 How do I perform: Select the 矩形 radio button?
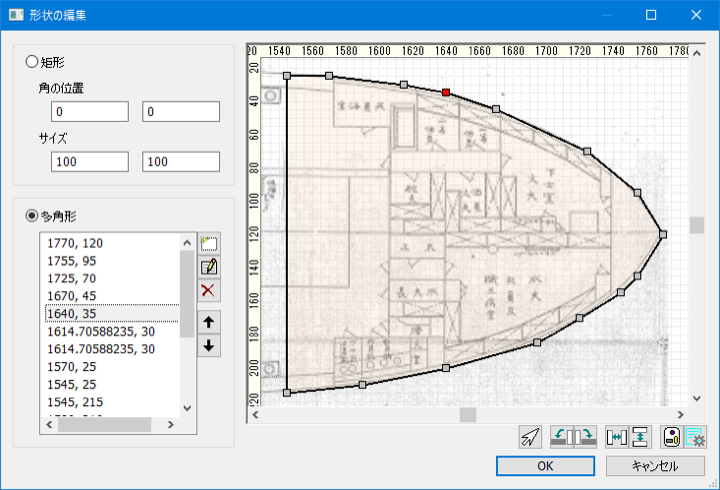pyautogui.click(x=32, y=62)
